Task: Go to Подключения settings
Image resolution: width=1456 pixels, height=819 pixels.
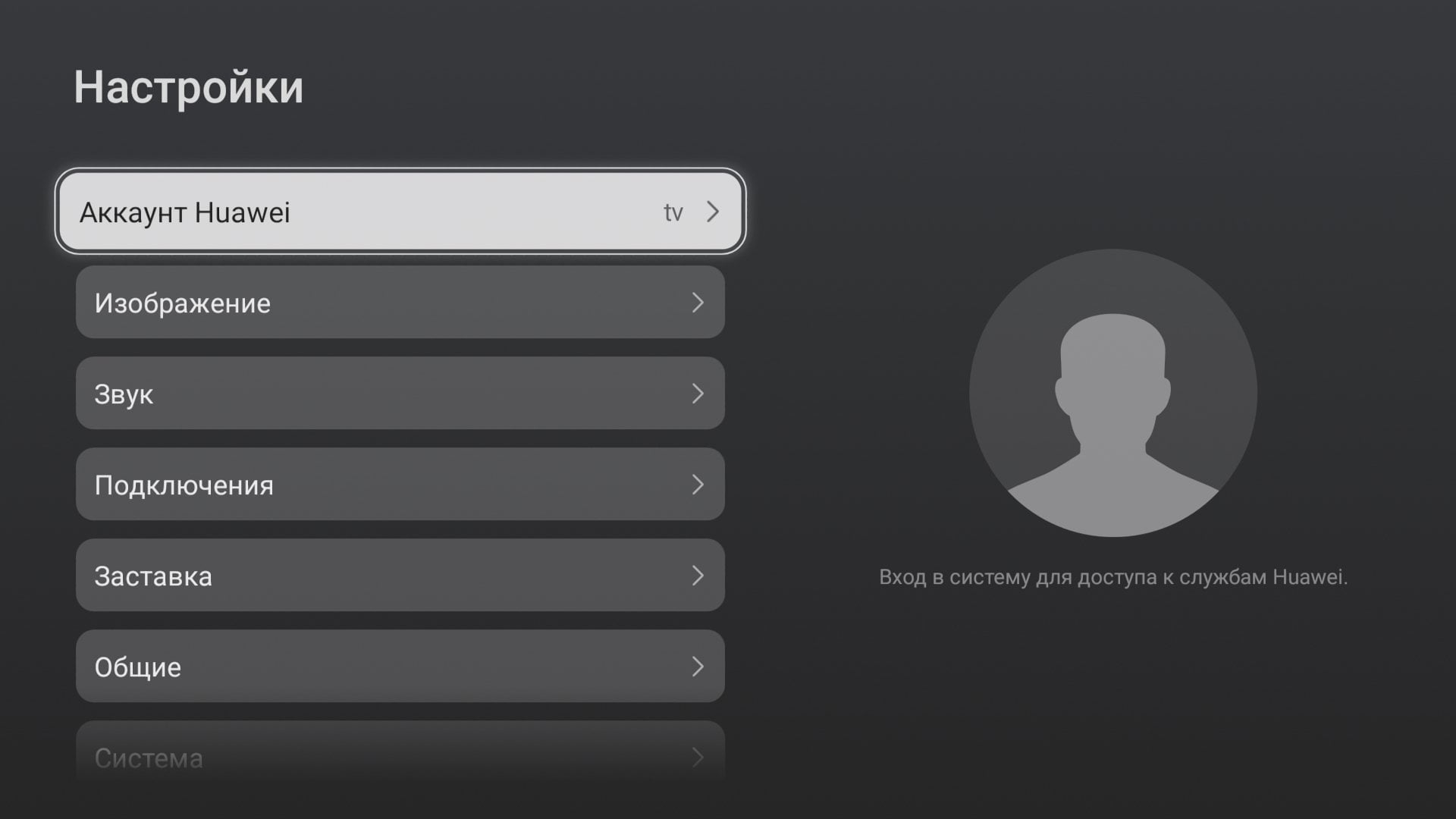Action: coord(400,484)
